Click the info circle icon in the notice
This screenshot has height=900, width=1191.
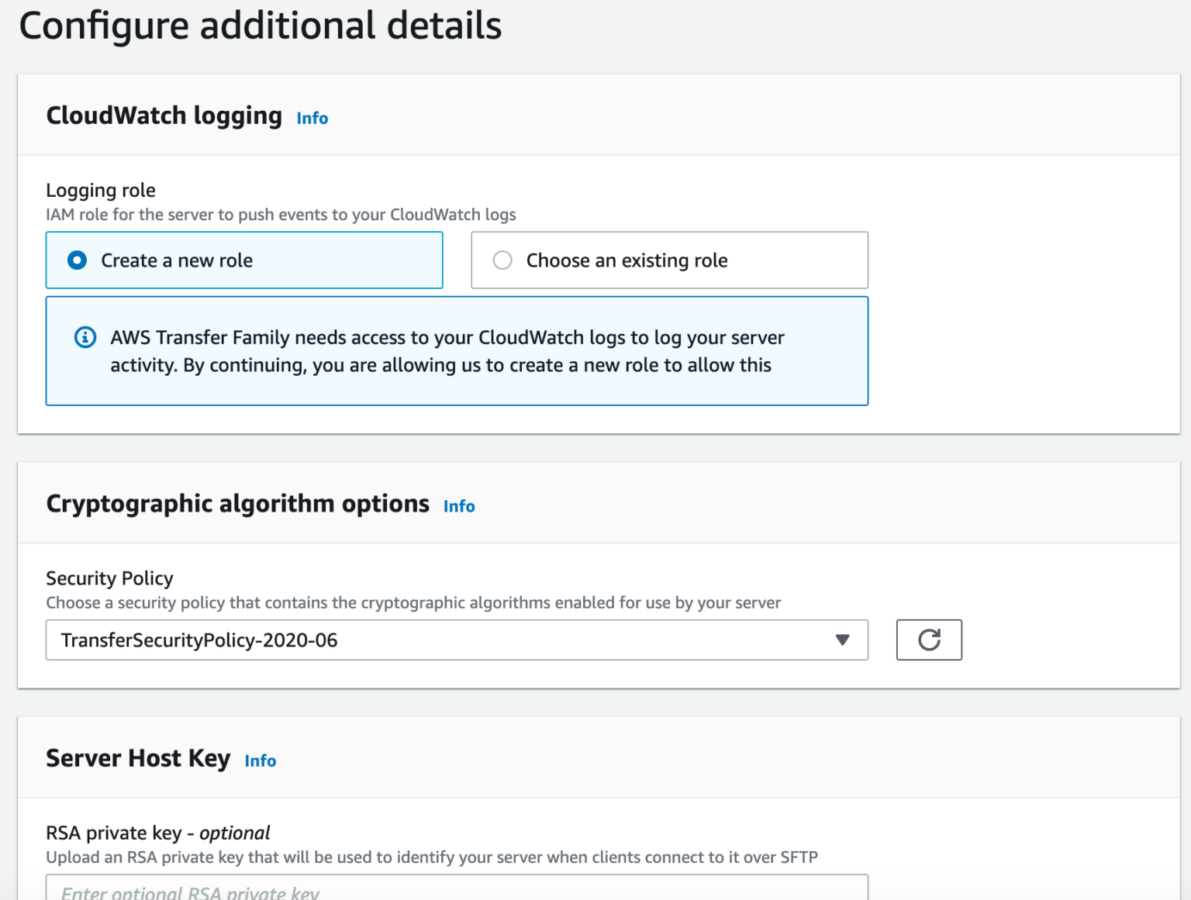click(x=86, y=338)
